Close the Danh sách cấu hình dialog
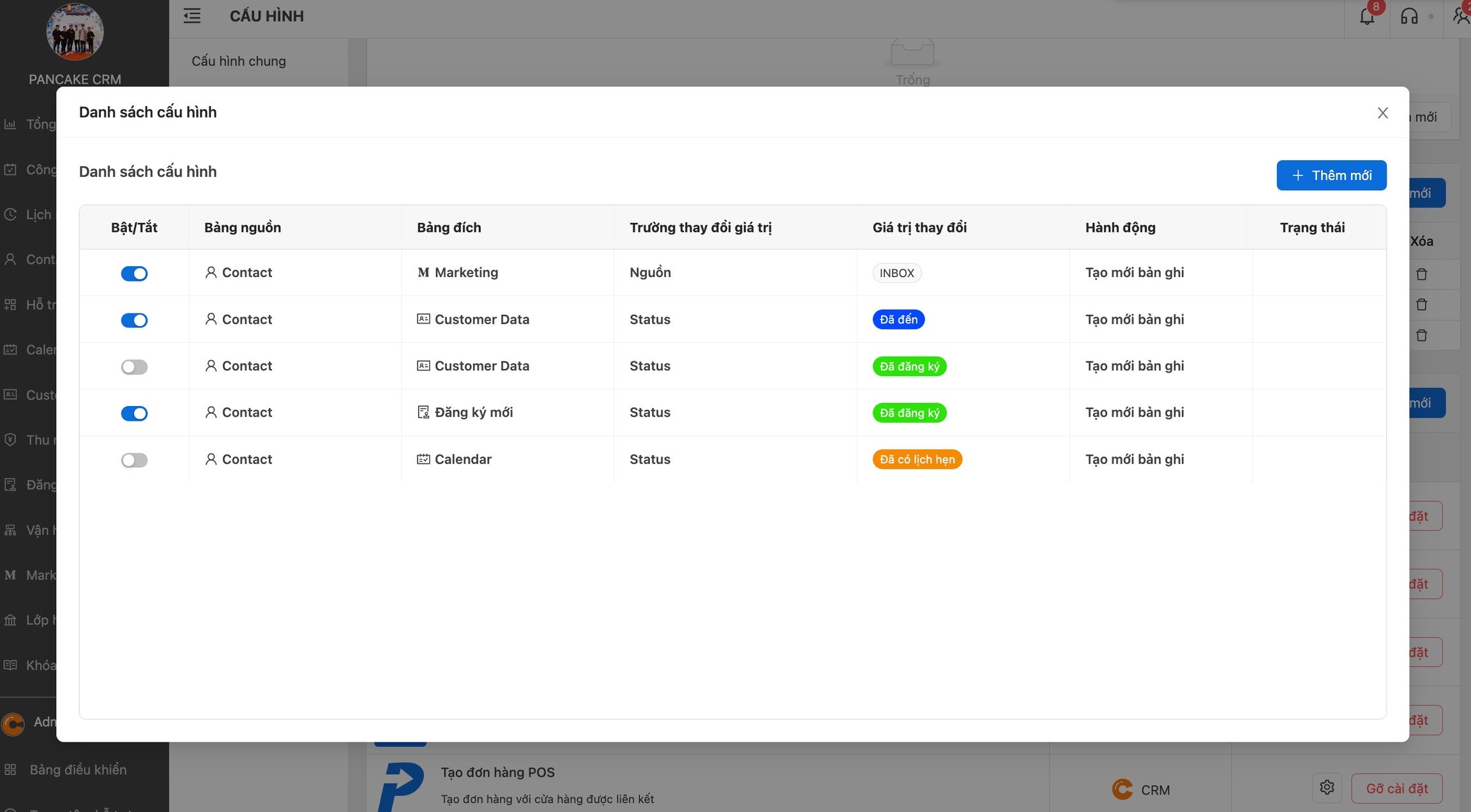This screenshot has height=812, width=1471. point(1383,113)
